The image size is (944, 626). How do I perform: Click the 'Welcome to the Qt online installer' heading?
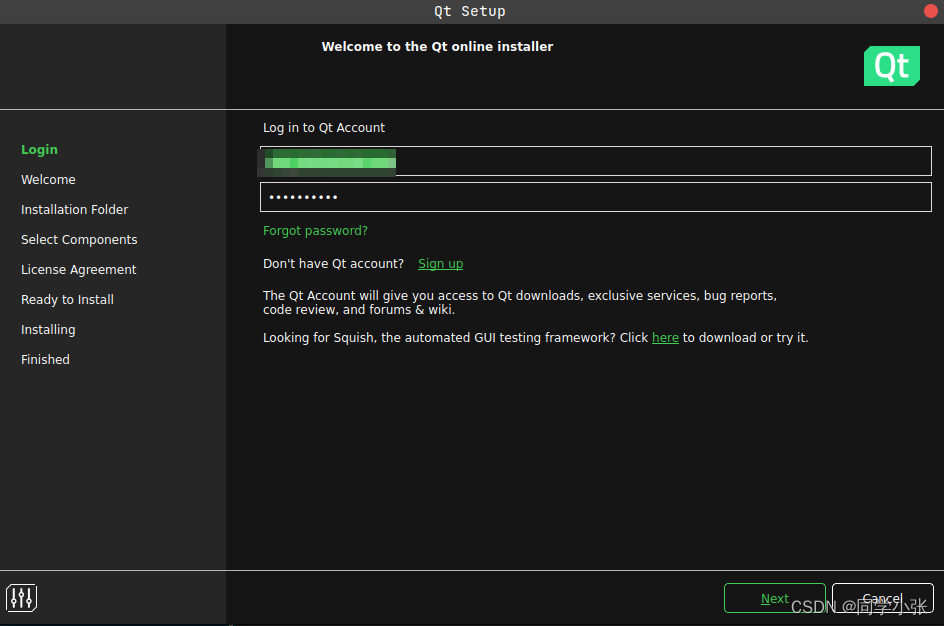coord(437,46)
